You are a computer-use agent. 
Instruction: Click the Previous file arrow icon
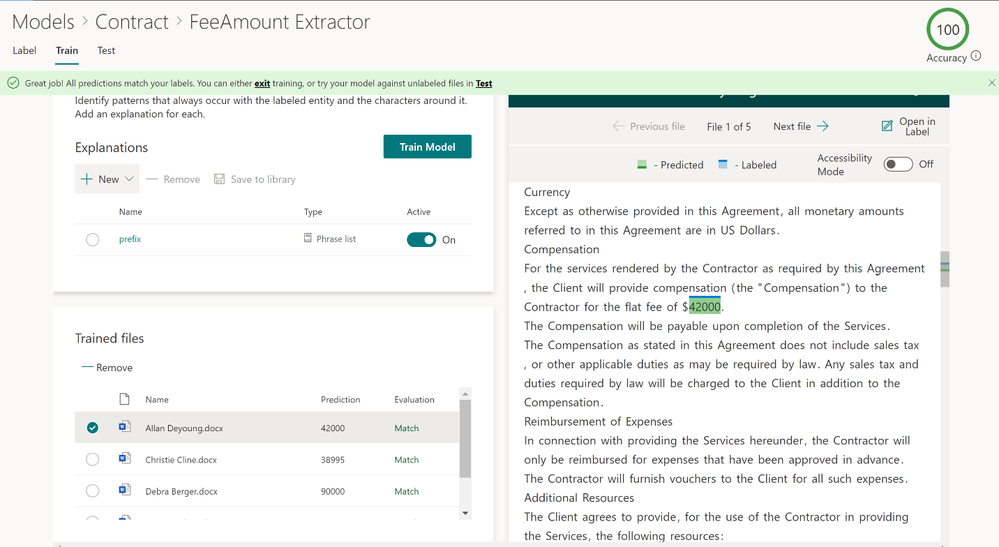(x=618, y=126)
